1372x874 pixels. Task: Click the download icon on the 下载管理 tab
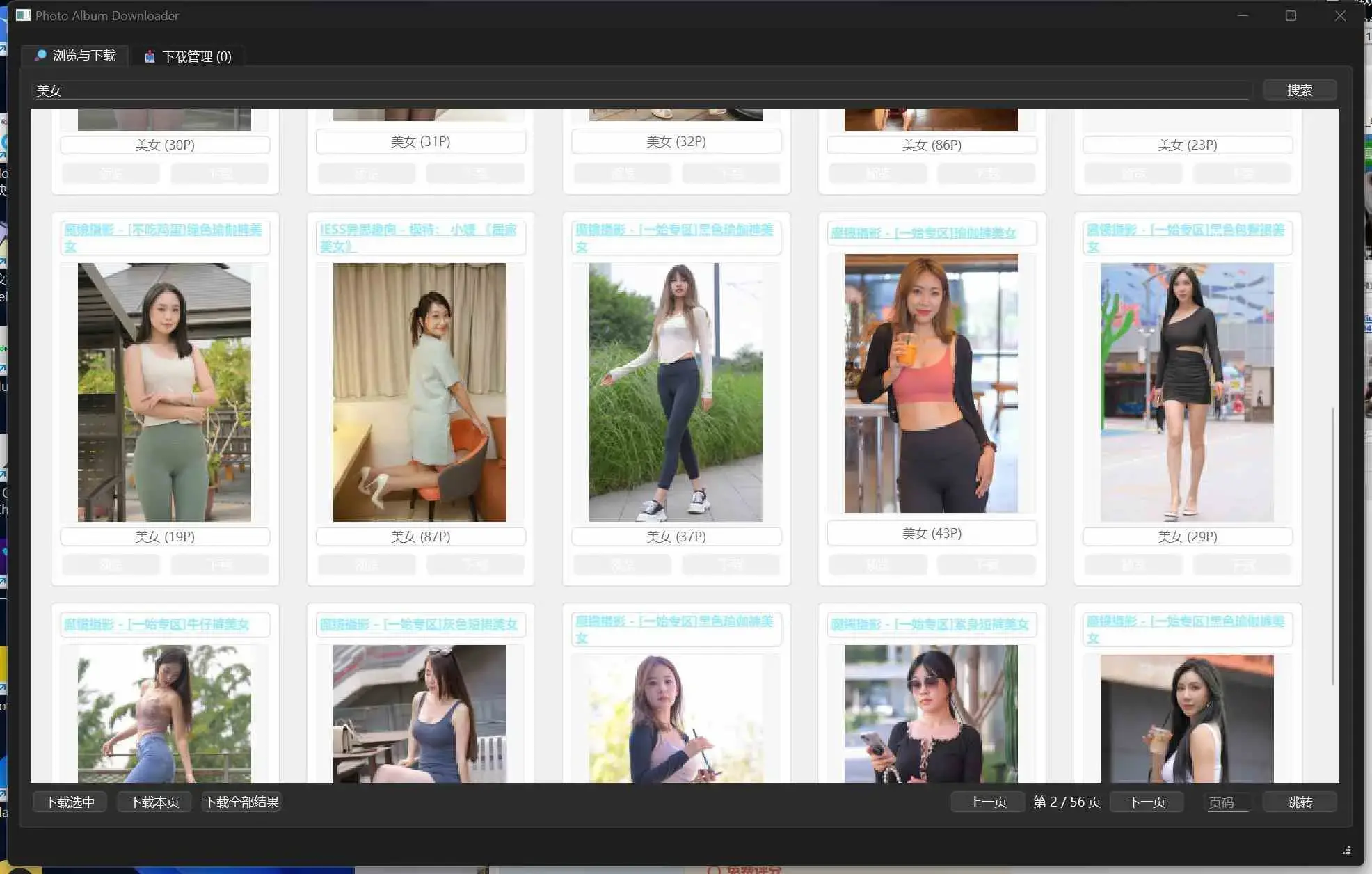[150, 56]
